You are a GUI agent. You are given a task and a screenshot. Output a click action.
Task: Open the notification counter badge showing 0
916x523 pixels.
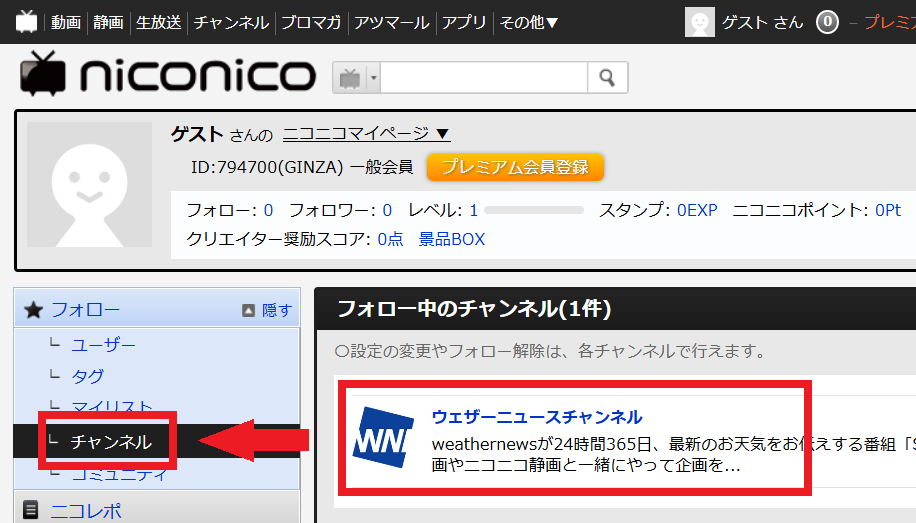(827, 22)
